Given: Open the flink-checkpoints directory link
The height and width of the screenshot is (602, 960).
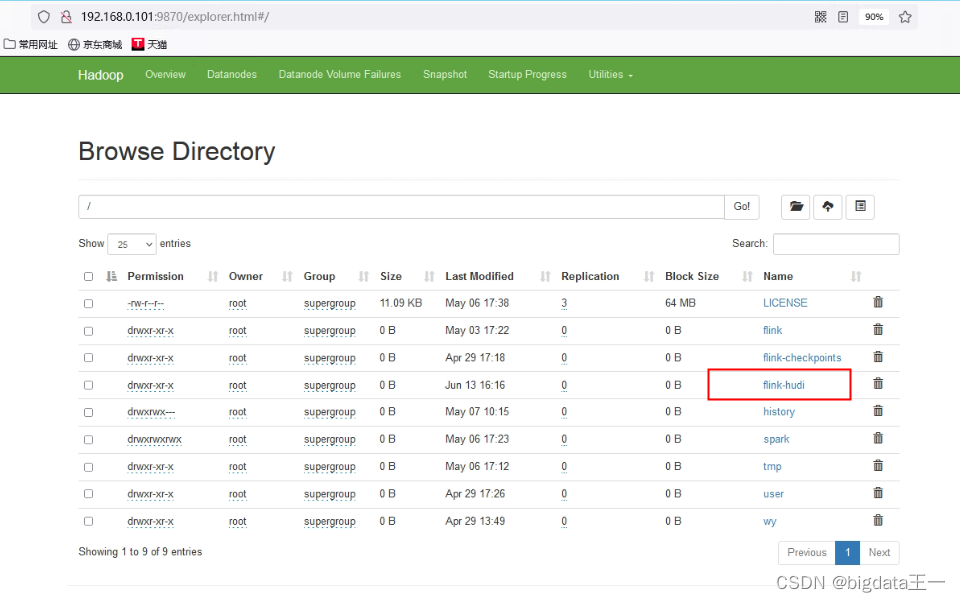Looking at the screenshot, I should [802, 358].
